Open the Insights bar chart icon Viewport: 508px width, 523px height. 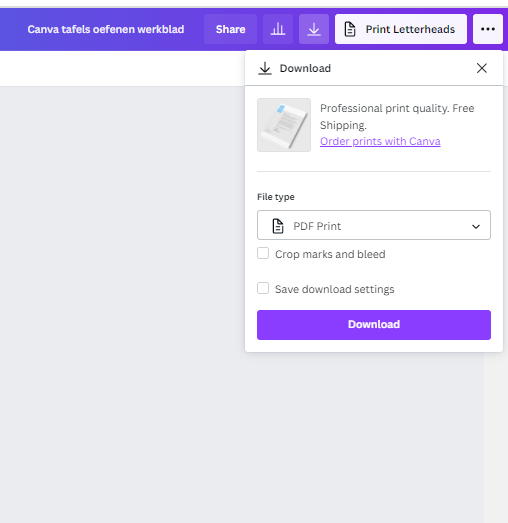278,29
